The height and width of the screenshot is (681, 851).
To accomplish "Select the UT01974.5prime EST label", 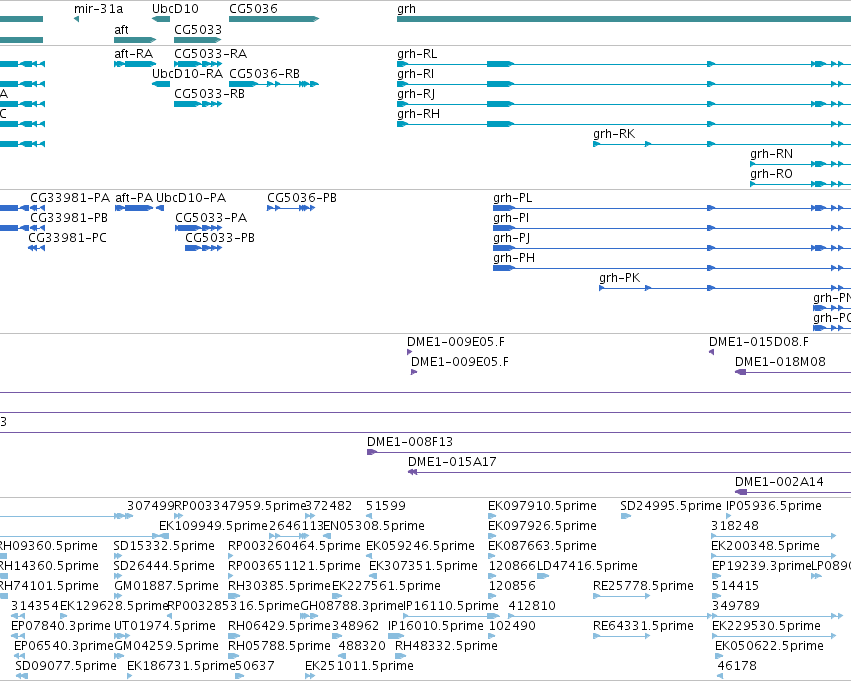I will pos(164,627).
